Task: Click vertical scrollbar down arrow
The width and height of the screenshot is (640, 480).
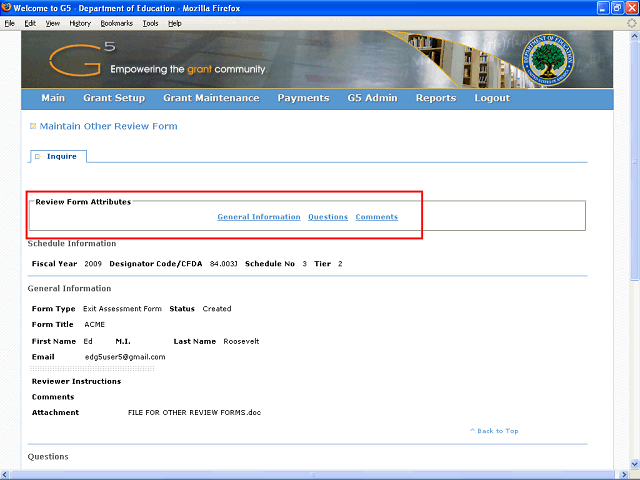Action: point(635,464)
